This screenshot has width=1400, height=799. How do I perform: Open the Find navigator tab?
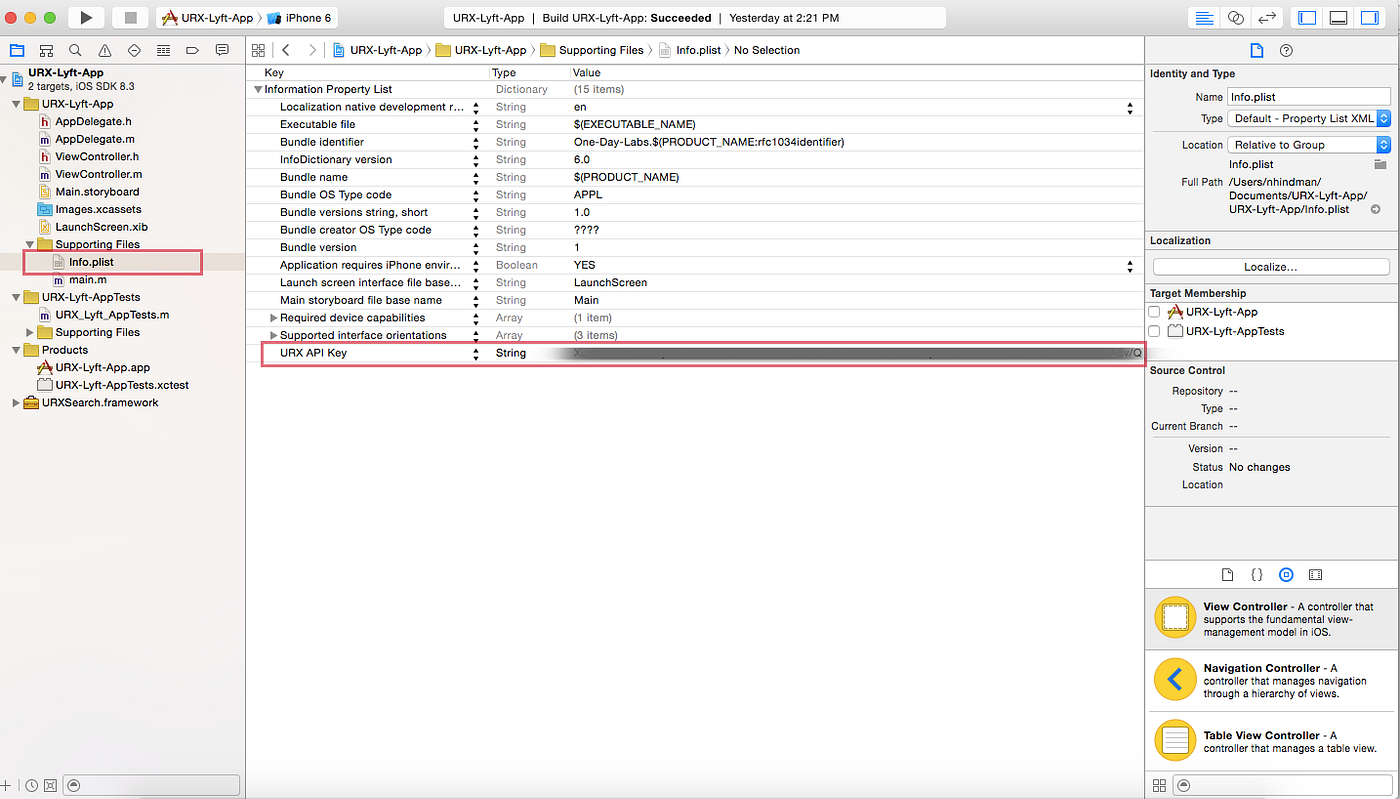click(x=75, y=50)
